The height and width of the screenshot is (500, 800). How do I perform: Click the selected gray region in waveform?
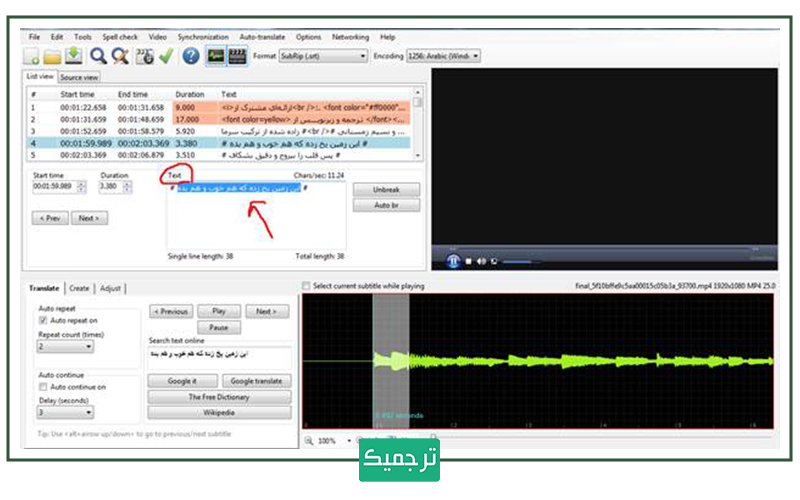coord(391,361)
